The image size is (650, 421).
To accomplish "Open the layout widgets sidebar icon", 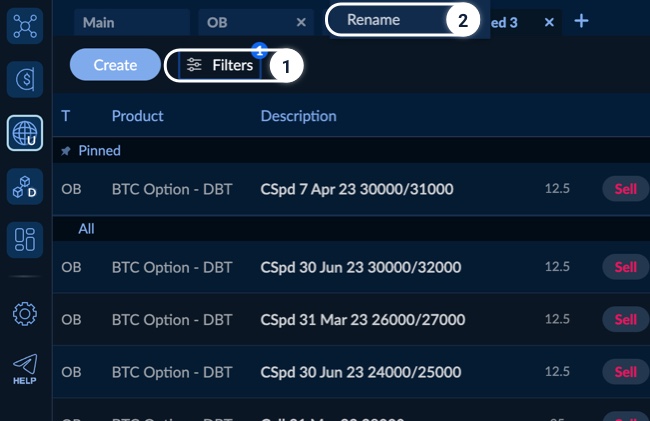I will click(x=25, y=240).
